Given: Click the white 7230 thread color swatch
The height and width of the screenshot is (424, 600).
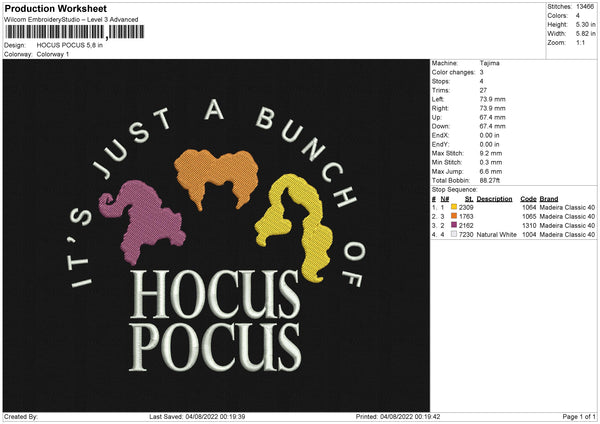Looking at the screenshot, I should click(454, 234).
